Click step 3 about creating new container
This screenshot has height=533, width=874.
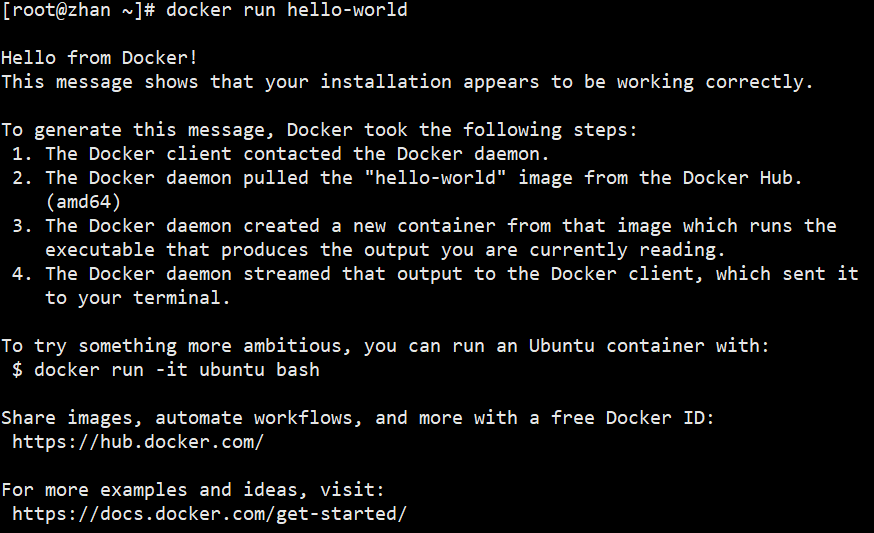[x=430, y=226]
